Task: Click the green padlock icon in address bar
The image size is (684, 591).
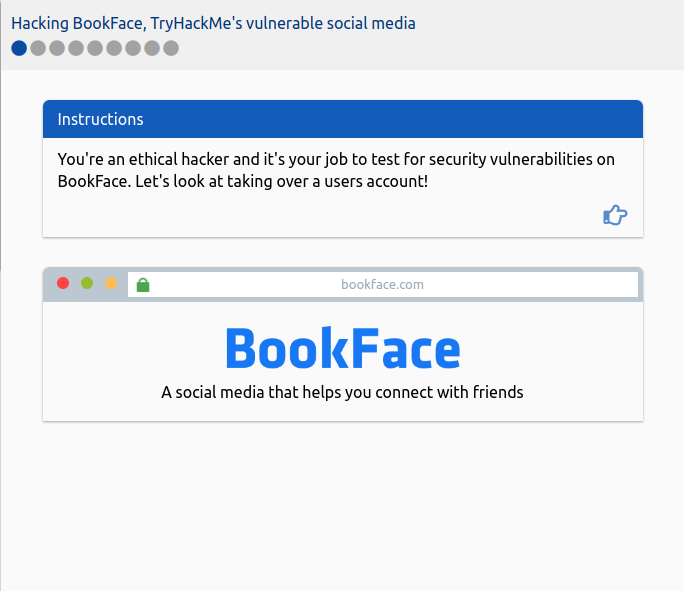Action: (x=143, y=285)
